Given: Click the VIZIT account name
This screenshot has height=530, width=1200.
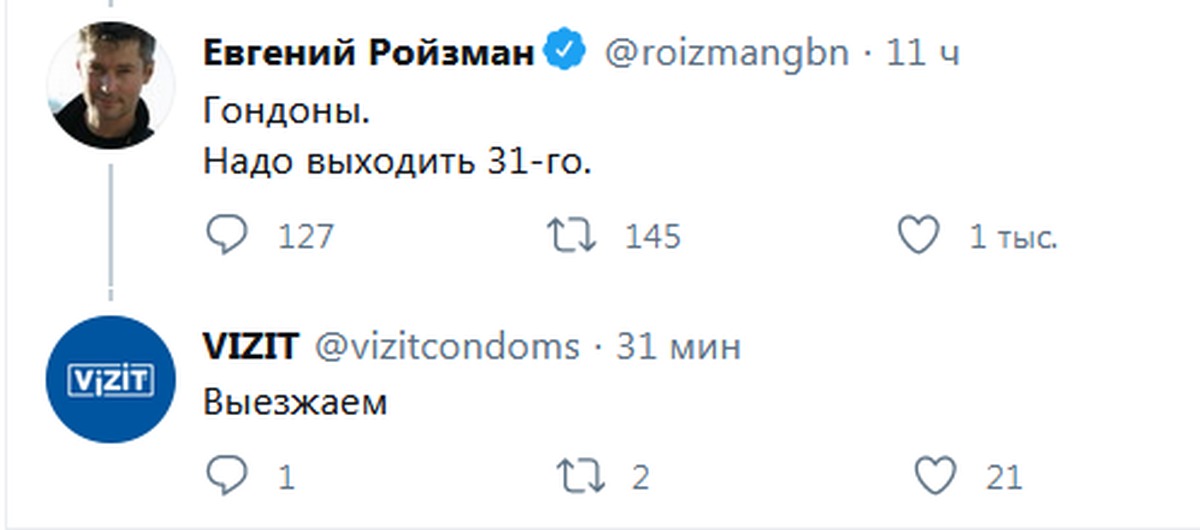Looking at the screenshot, I should (250, 347).
